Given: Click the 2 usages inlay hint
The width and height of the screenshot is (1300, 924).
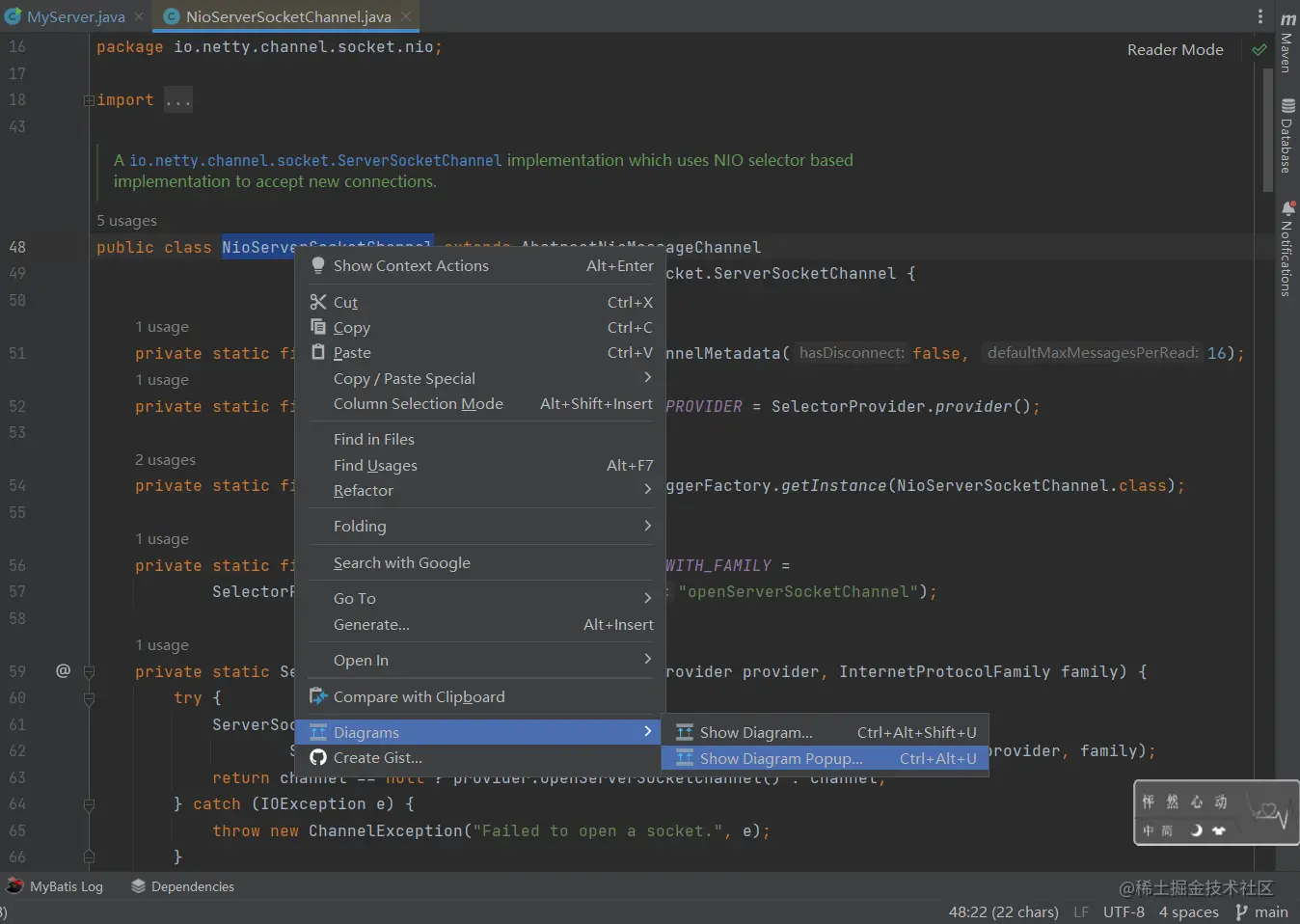Looking at the screenshot, I should (x=165, y=460).
